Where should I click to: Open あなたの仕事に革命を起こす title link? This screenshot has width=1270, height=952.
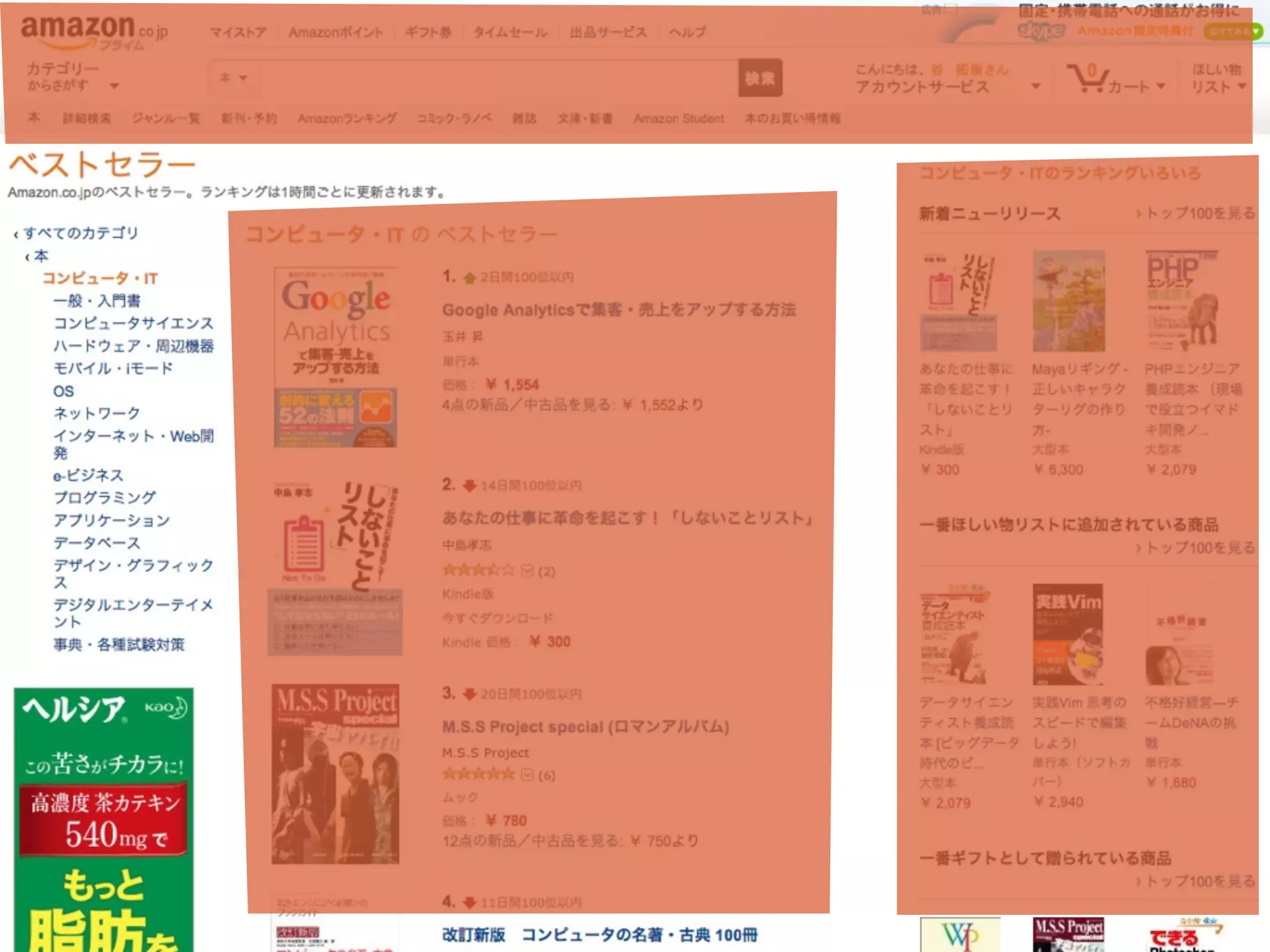(628, 518)
